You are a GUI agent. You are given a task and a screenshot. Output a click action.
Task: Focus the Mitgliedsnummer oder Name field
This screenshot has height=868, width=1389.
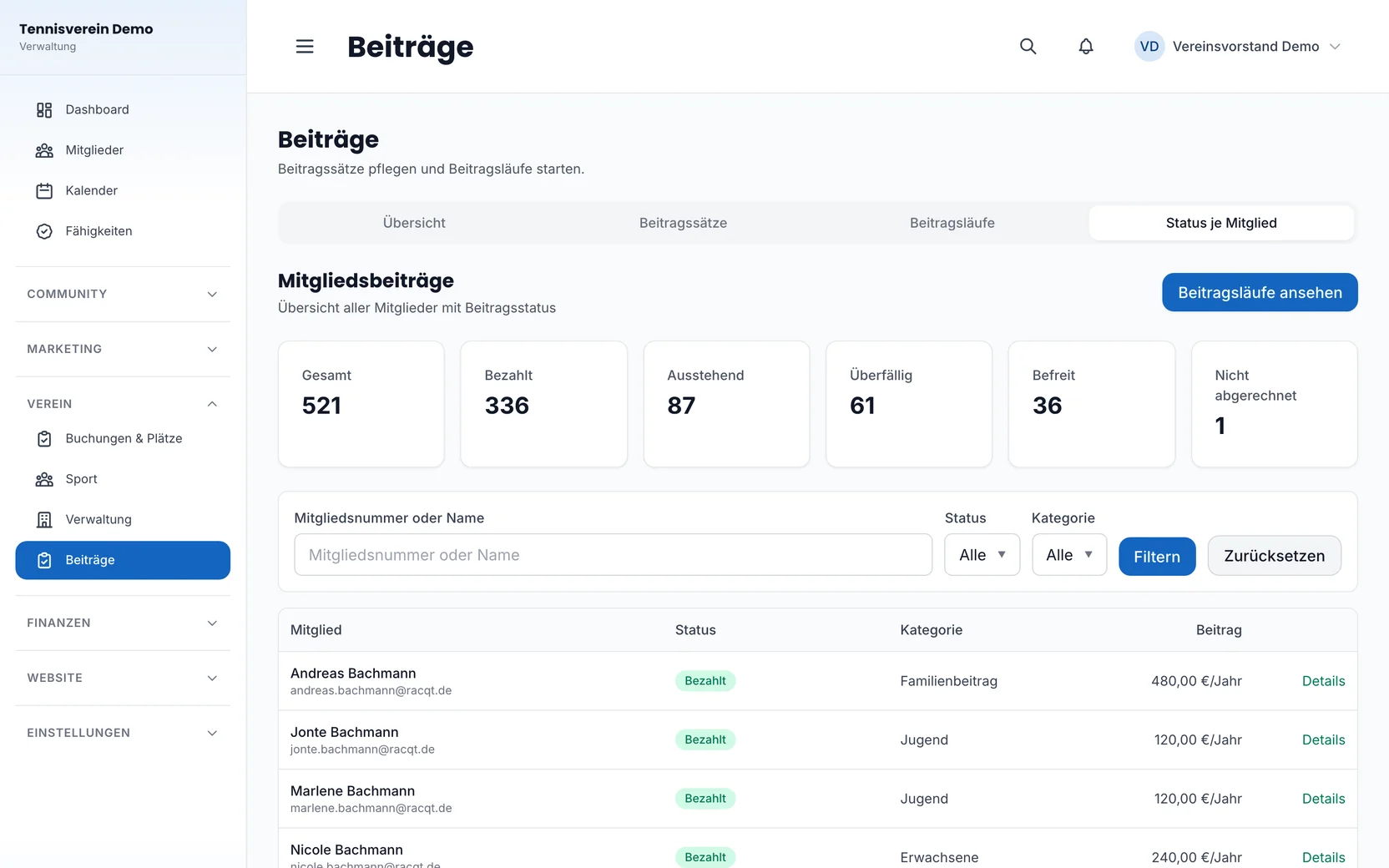click(613, 555)
